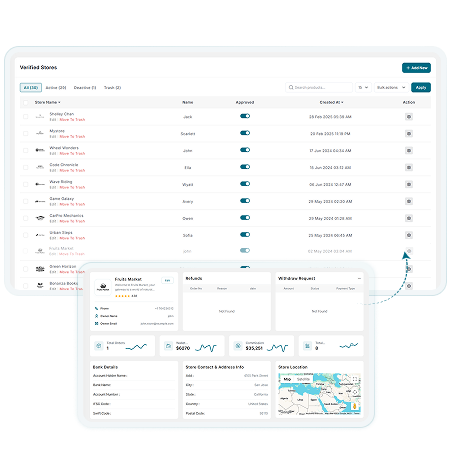450x473 pixels.
Task: Click Move To Trash link under Wheel Wonders
Action: click(x=72, y=154)
